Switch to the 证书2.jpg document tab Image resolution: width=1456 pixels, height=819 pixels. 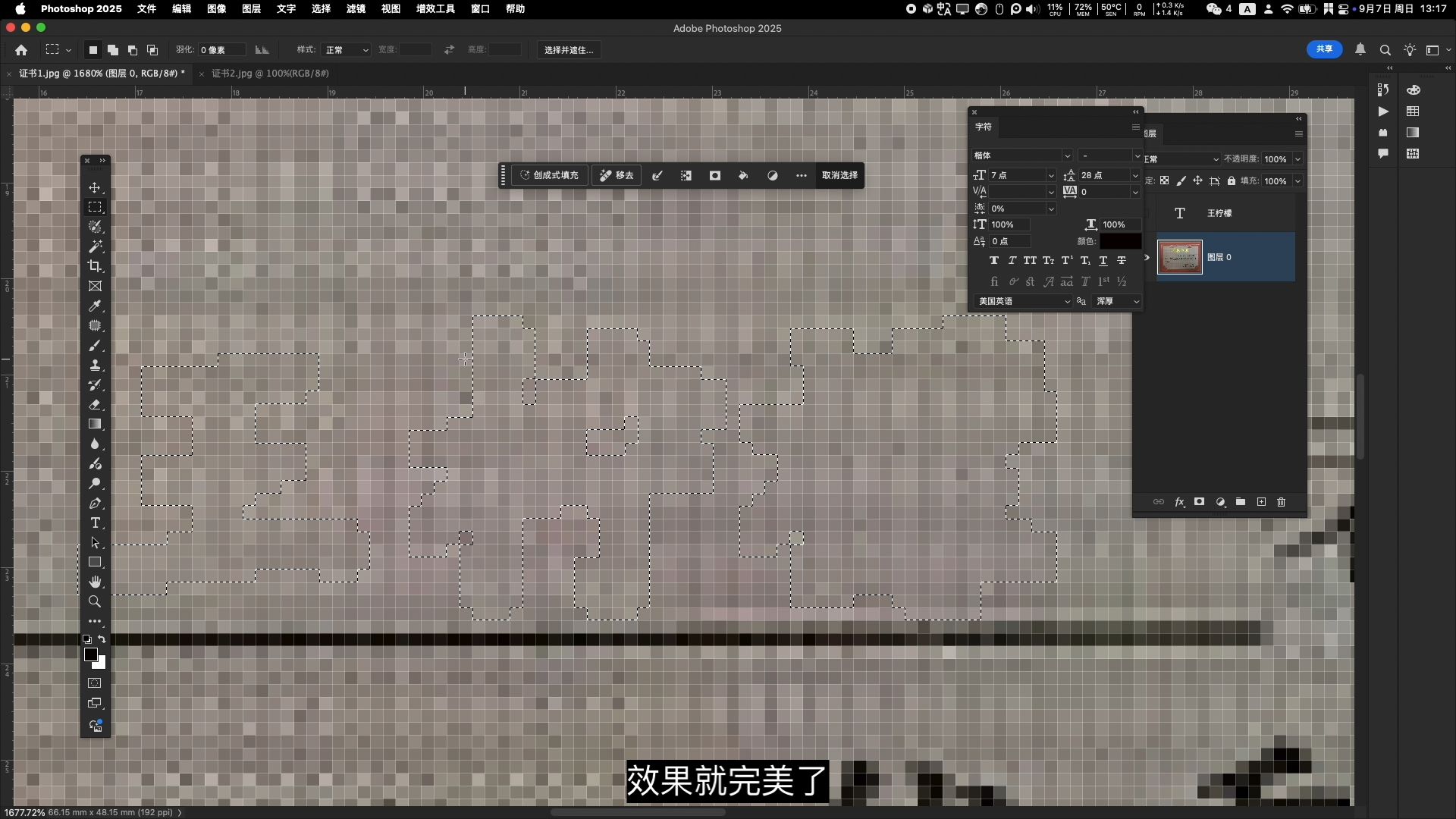[x=270, y=74]
